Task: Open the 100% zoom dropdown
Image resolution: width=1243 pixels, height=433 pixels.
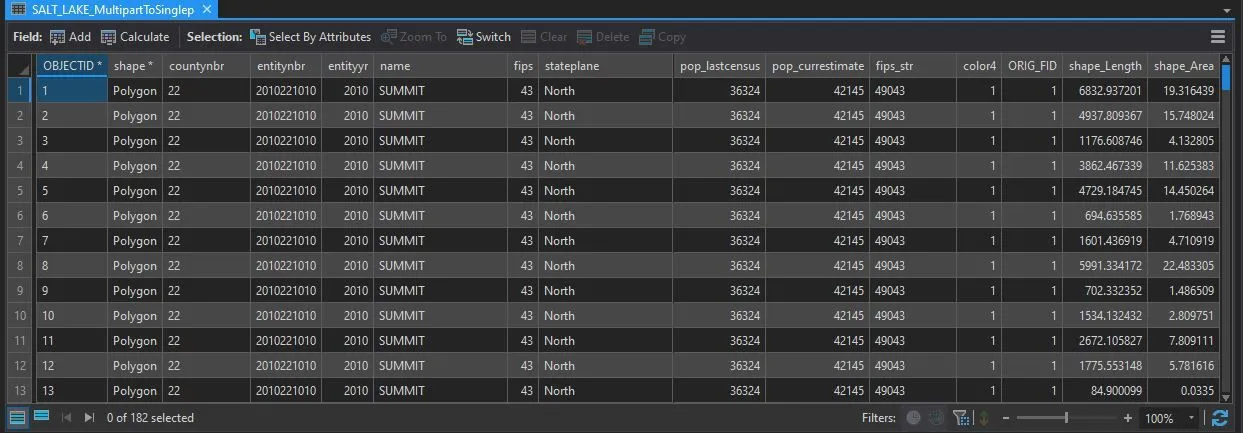Action: coord(1190,418)
